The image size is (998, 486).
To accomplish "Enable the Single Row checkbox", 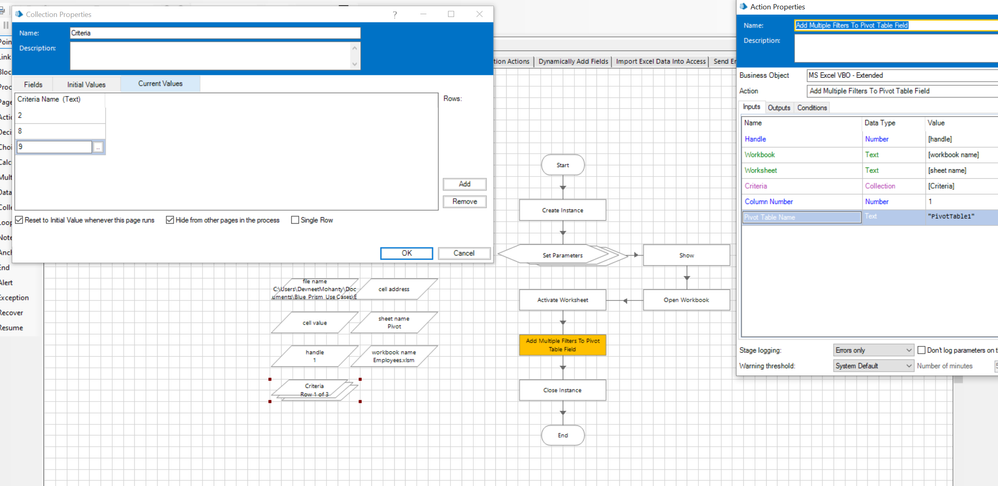I will pos(295,220).
